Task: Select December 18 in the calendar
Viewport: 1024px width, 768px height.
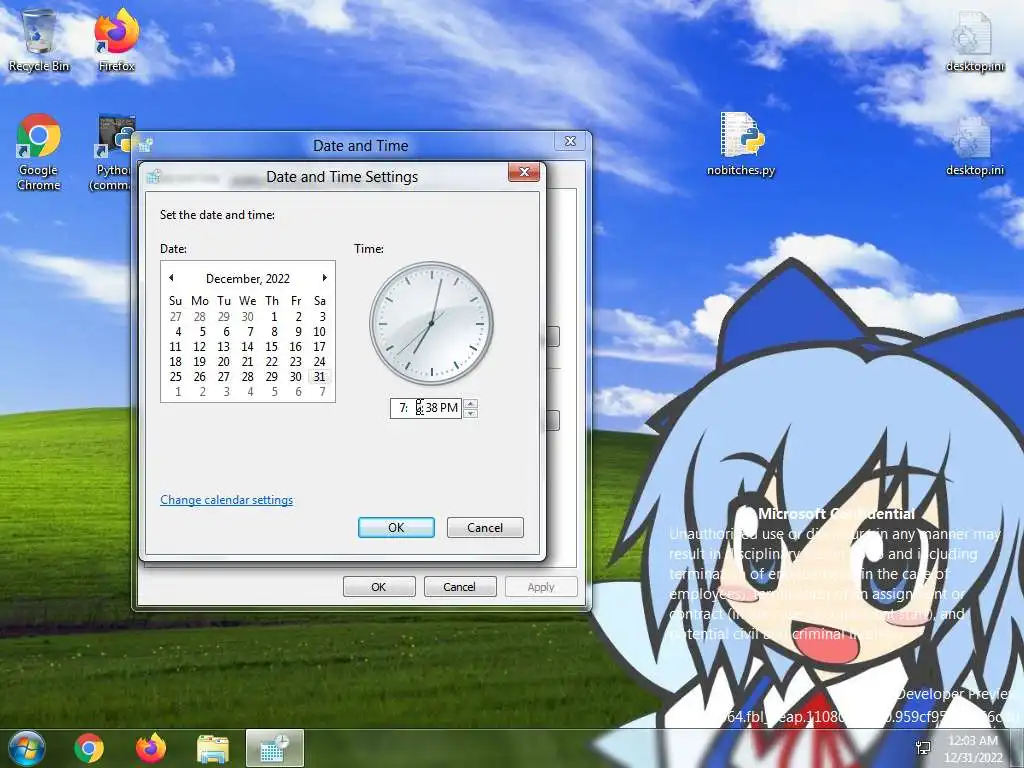Action: pyautogui.click(x=176, y=362)
